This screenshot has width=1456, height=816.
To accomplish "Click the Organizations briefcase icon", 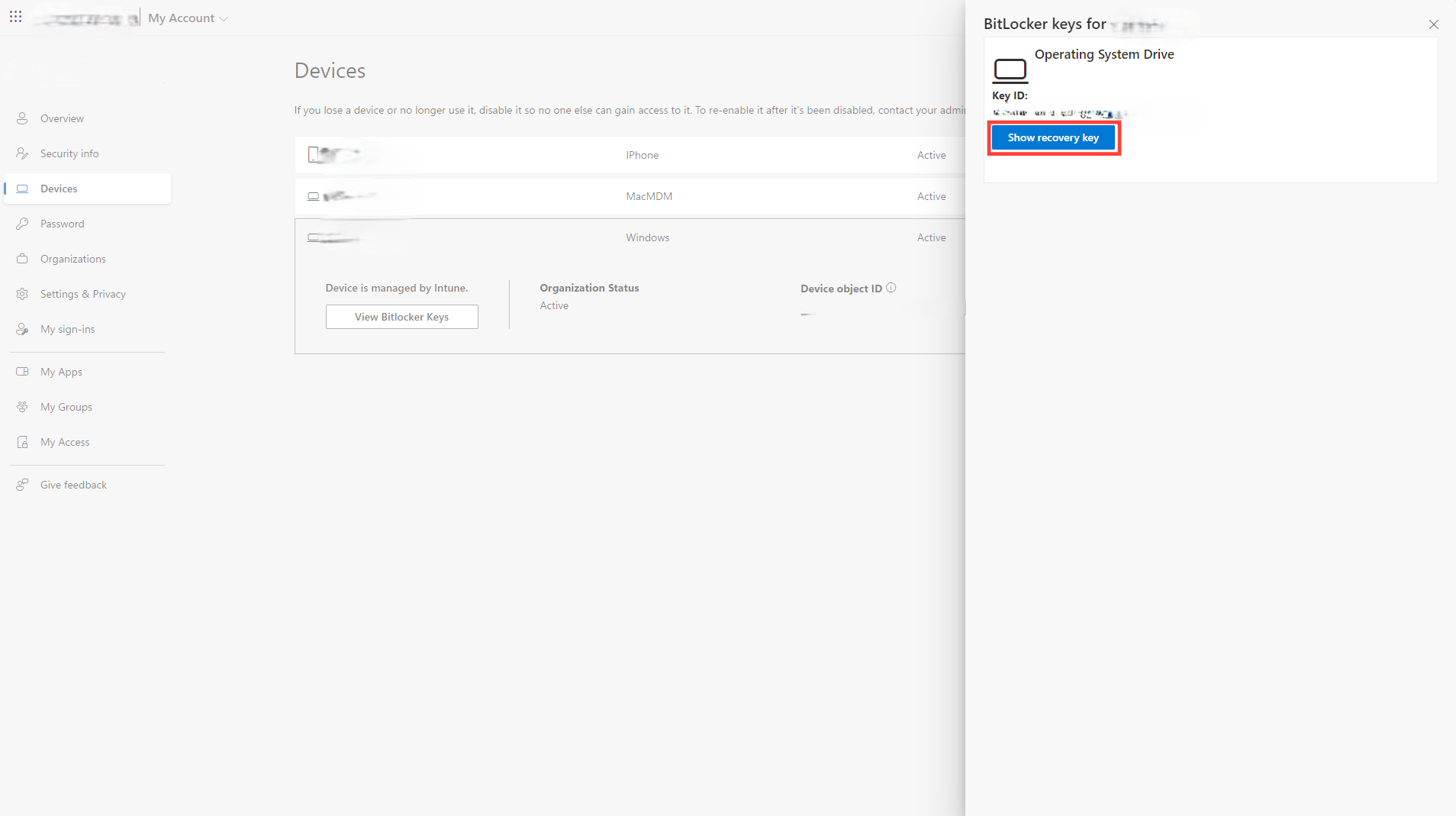I will tap(22, 259).
